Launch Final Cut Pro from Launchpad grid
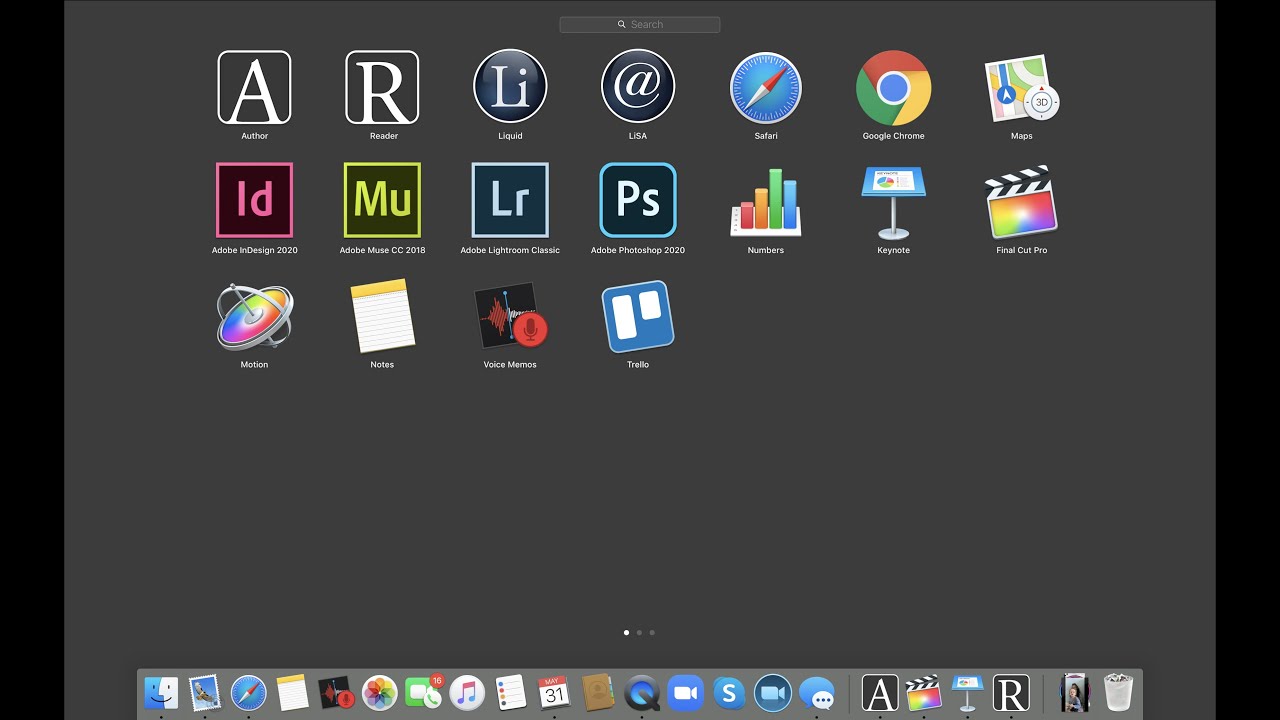 coord(1021,202)
